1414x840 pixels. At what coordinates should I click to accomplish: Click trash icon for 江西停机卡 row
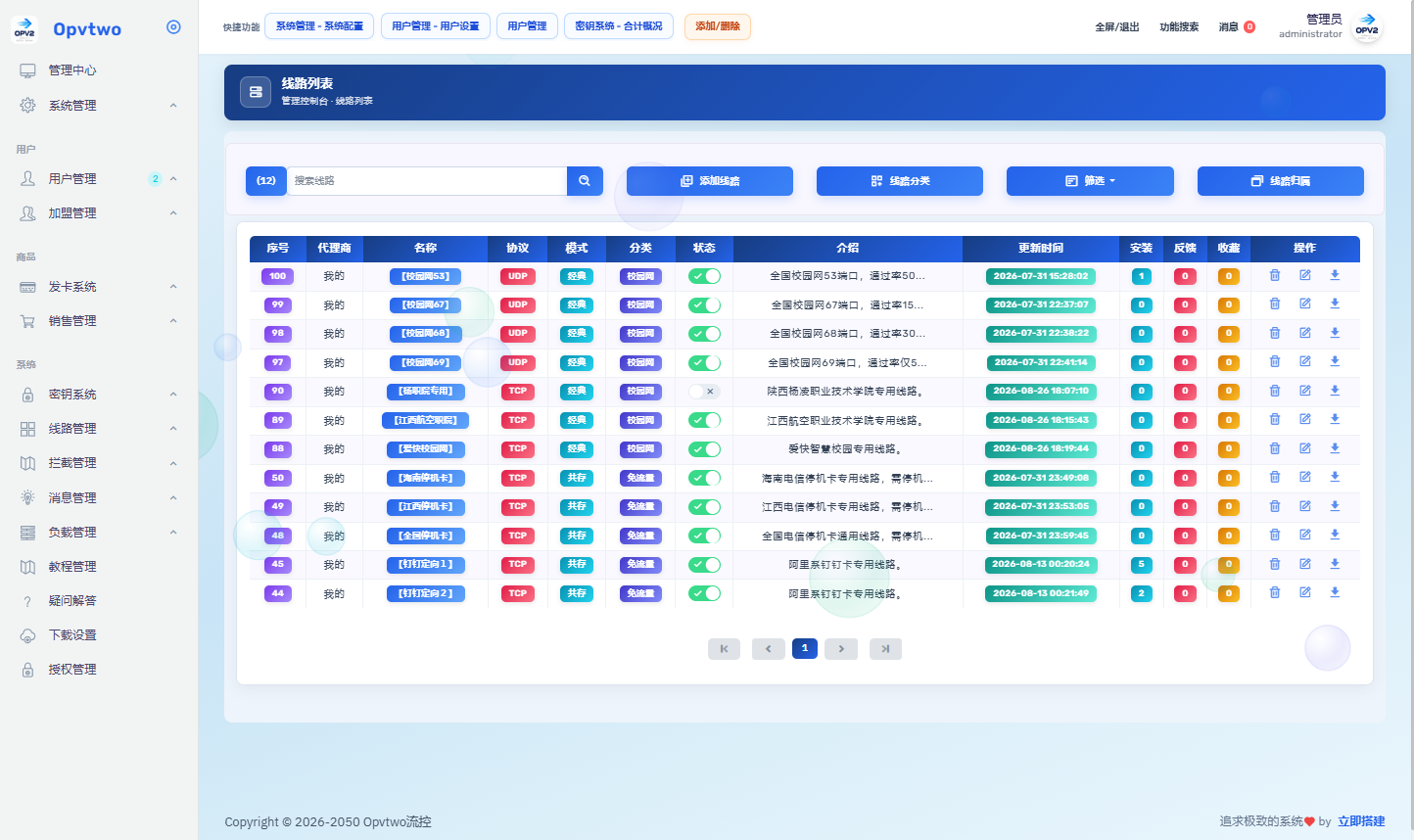pyautogui.click(x=1275, y=506)
